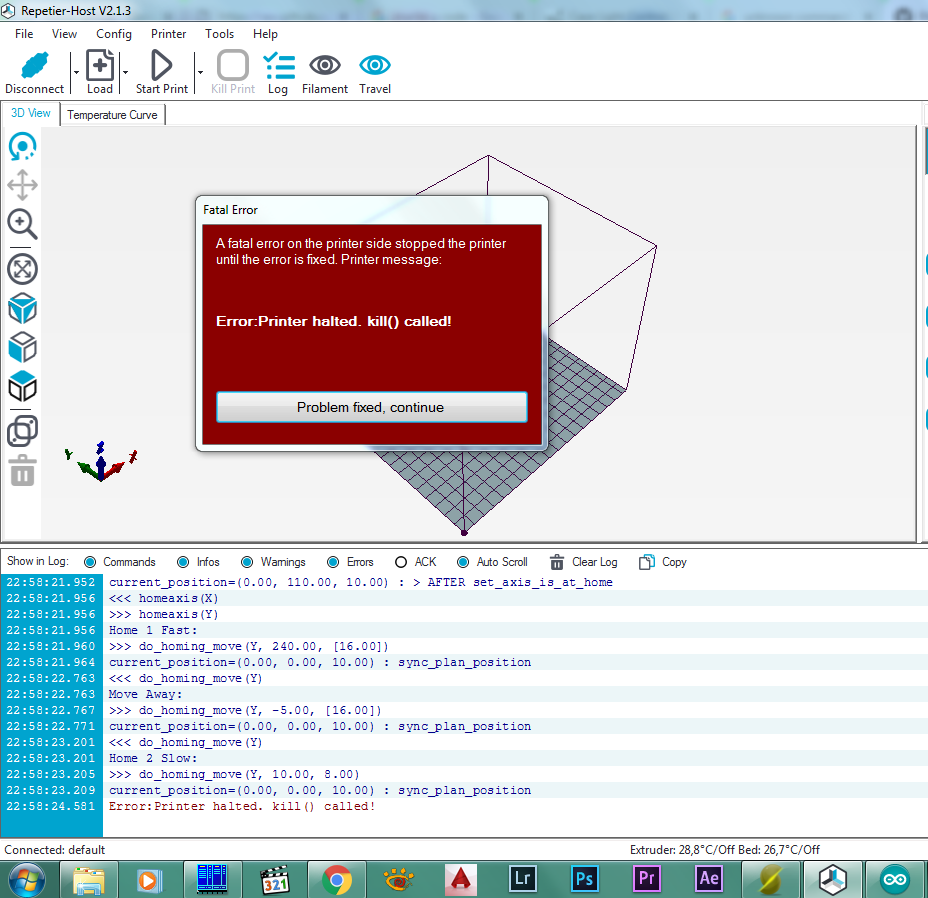Select the 'Home 1 Fast:' log line
Viewport: 928px width, 898px height.
[x=153, y=630]
